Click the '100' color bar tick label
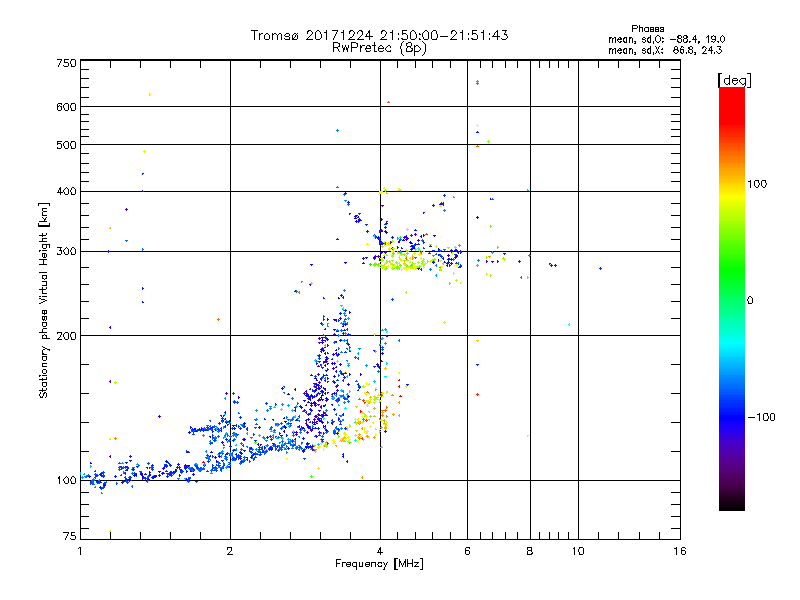The image size is (800, 600). click(757, 184)
